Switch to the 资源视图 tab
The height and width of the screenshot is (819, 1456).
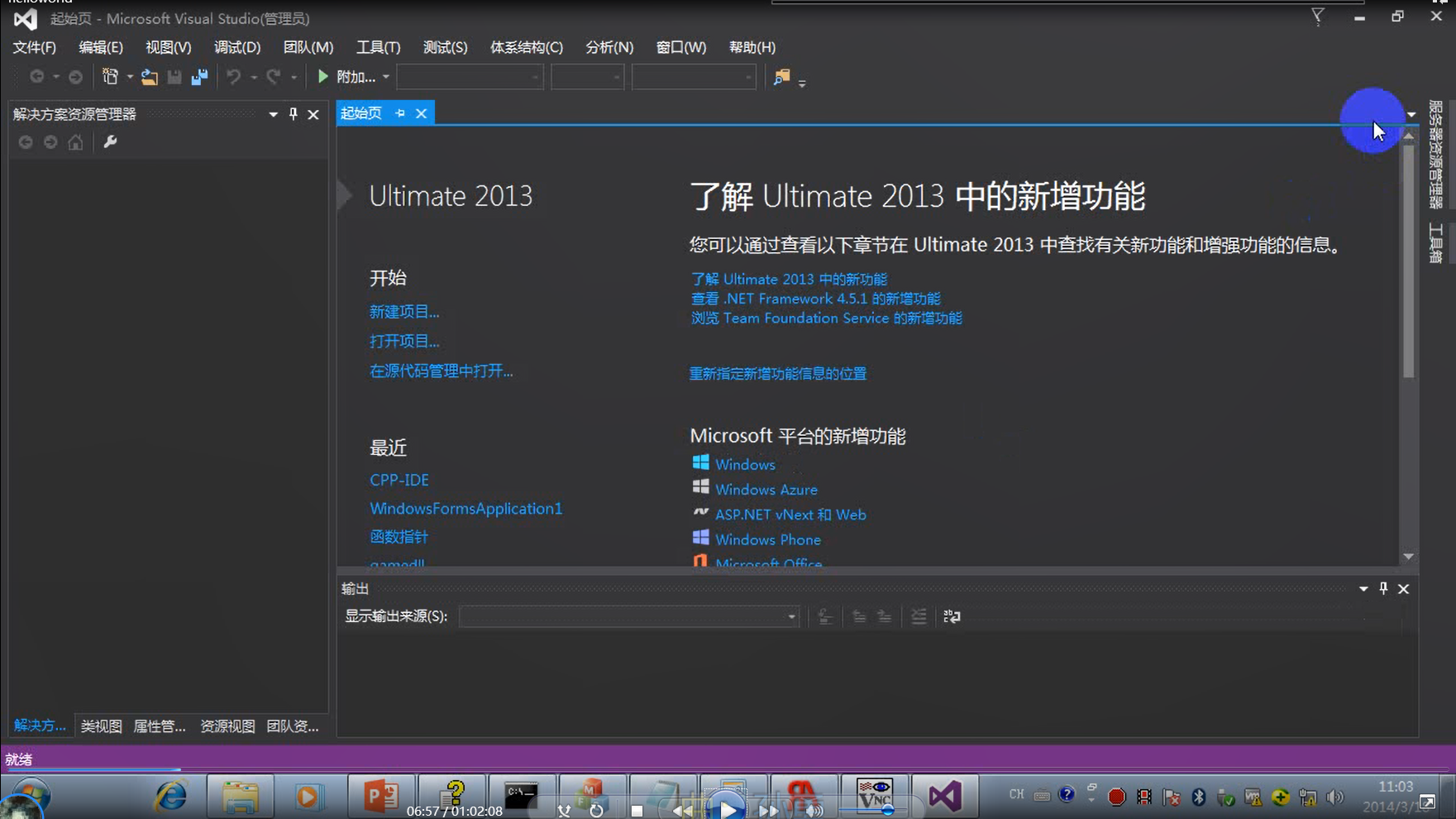pyautogui.click(x=227, y=726)
